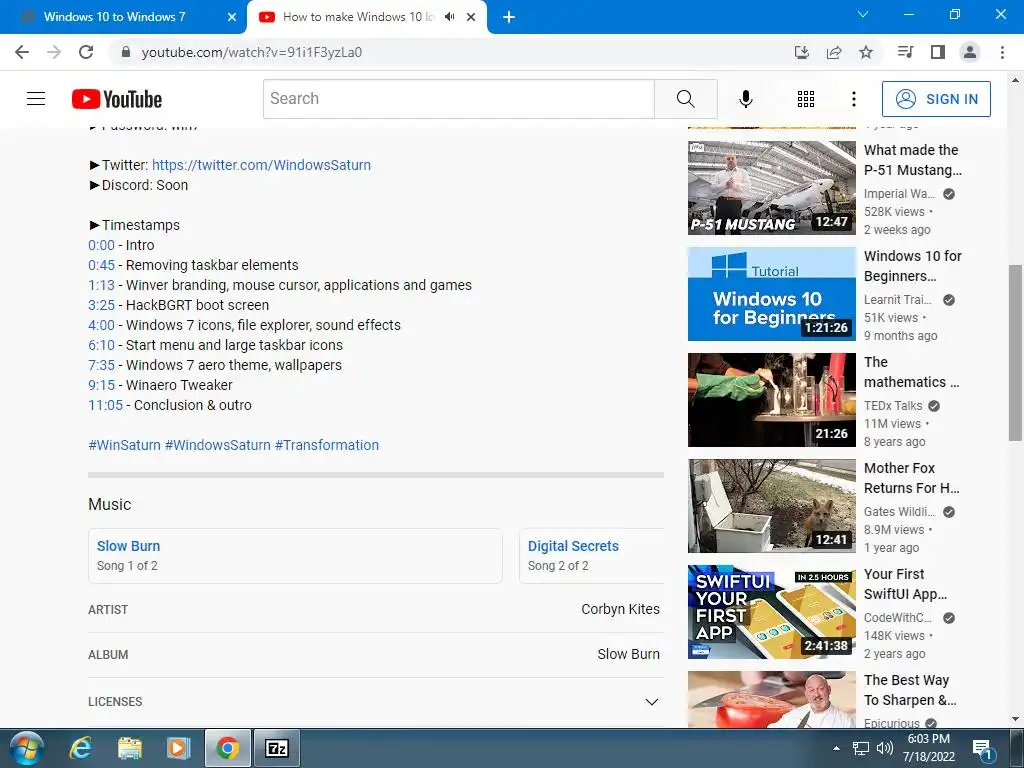Screen dimensions: 1024x768
Task: Start voice search with microphone icon
Action: pyautogui.click(x=745, y=99)
